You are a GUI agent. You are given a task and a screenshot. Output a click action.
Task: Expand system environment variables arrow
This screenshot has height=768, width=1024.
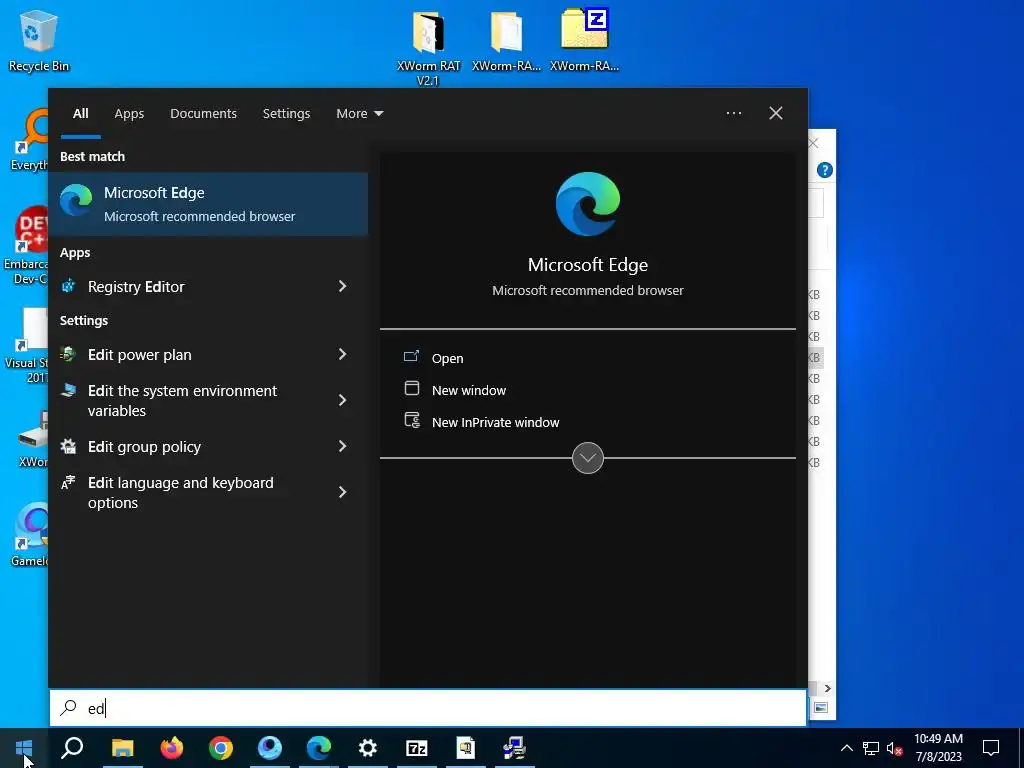342,400
